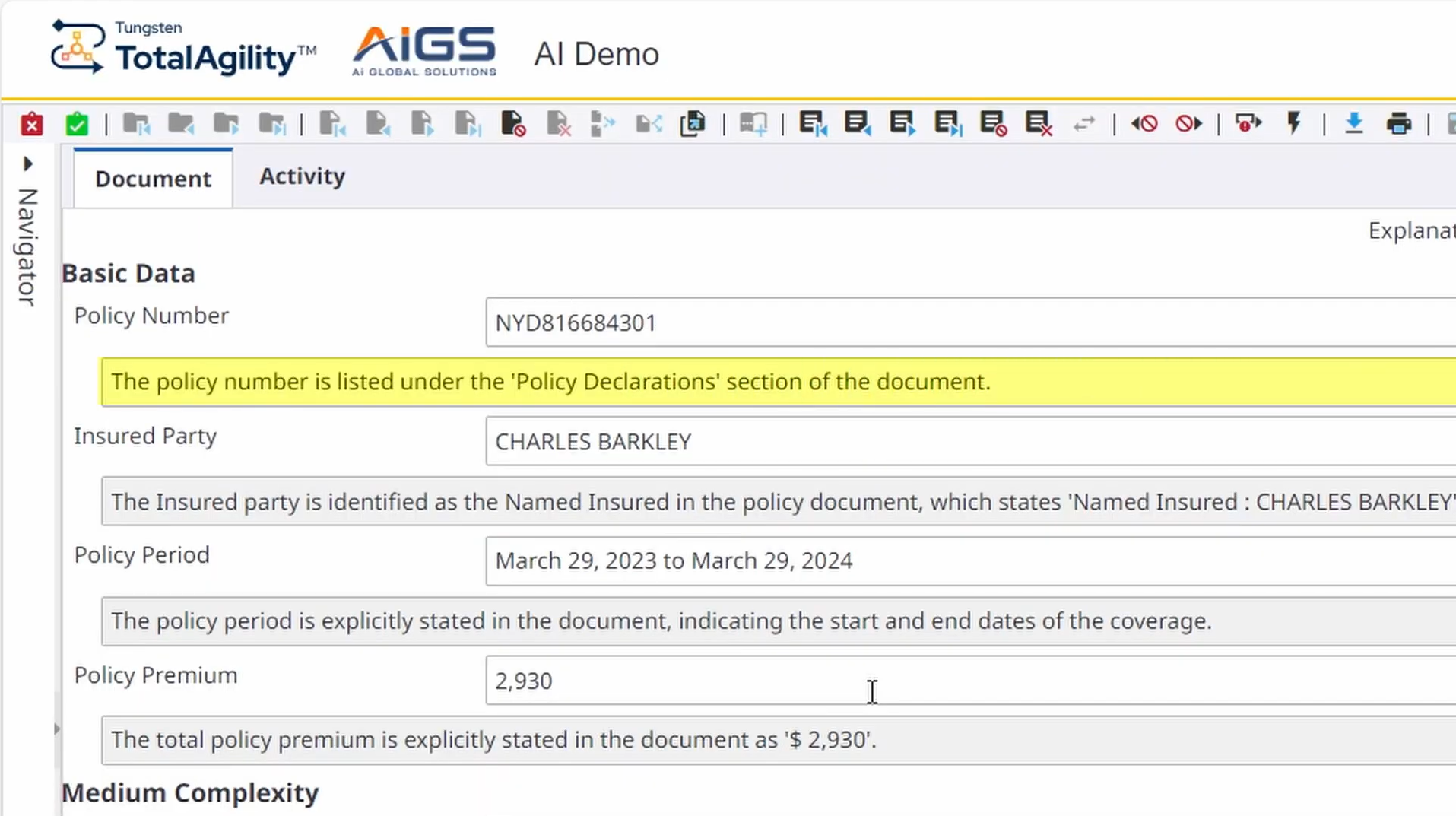1456x816 pixels.
Task: Switch to the Activity tab
Action: [302, 176]
